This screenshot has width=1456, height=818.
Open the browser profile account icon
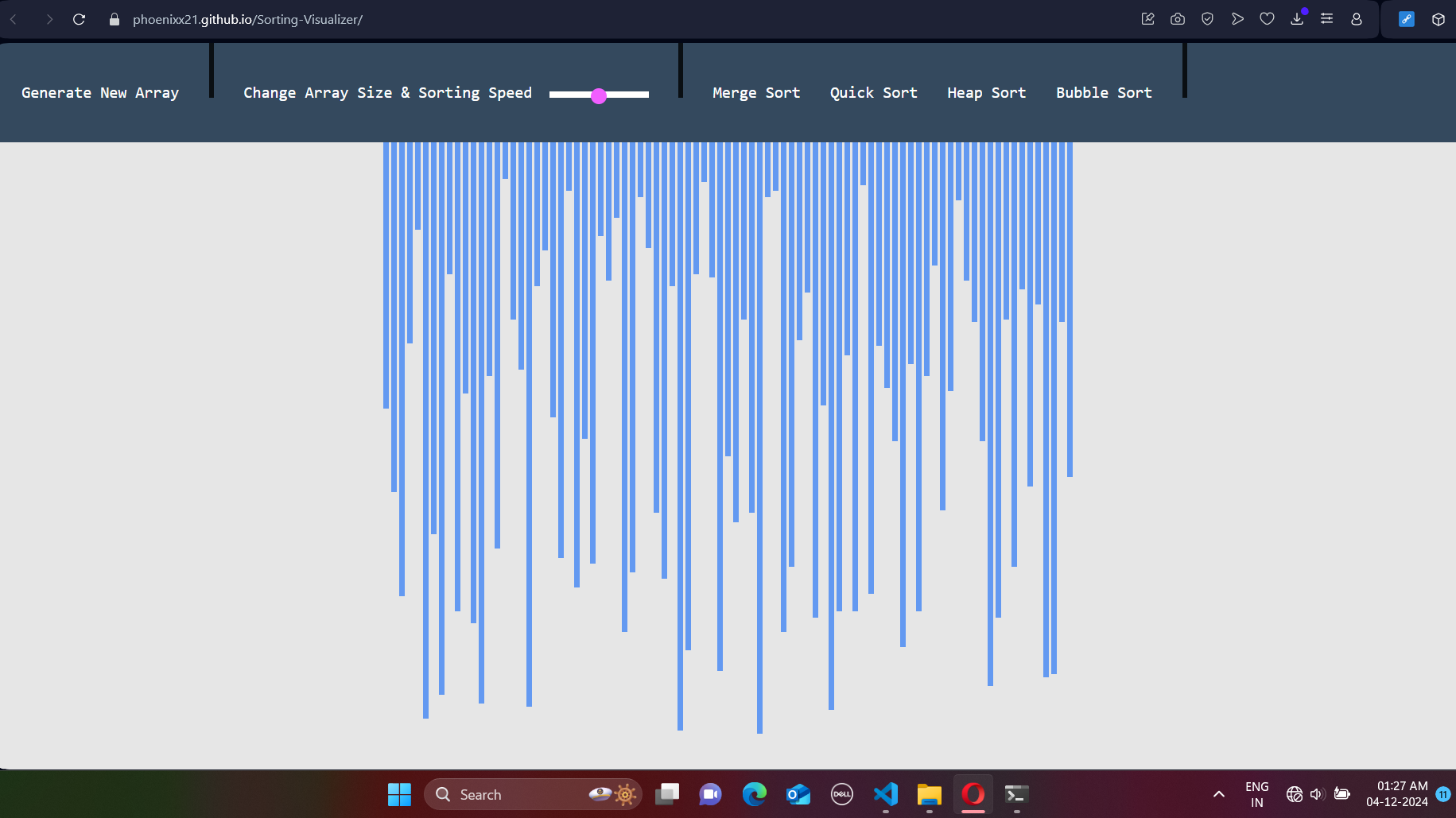(x=1357, y=19)
